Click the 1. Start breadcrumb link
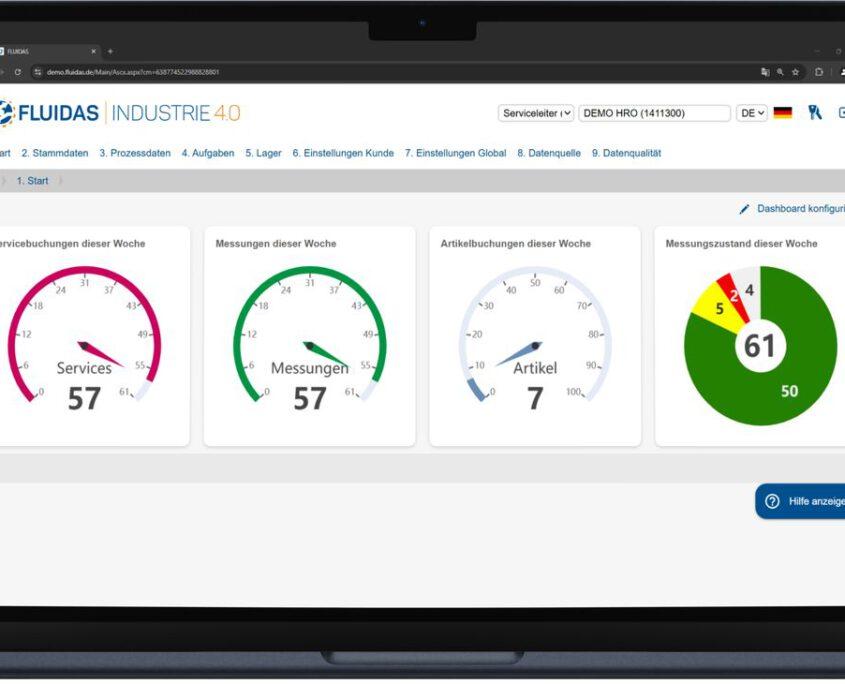This screenshot has width=845, height=684. pos(32,181)
